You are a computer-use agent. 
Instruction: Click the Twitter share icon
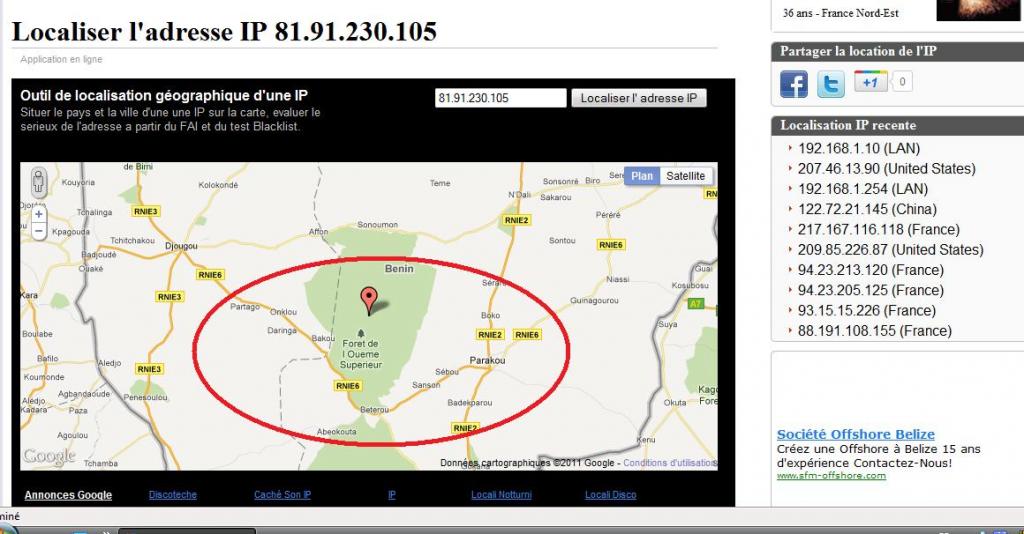831,84
